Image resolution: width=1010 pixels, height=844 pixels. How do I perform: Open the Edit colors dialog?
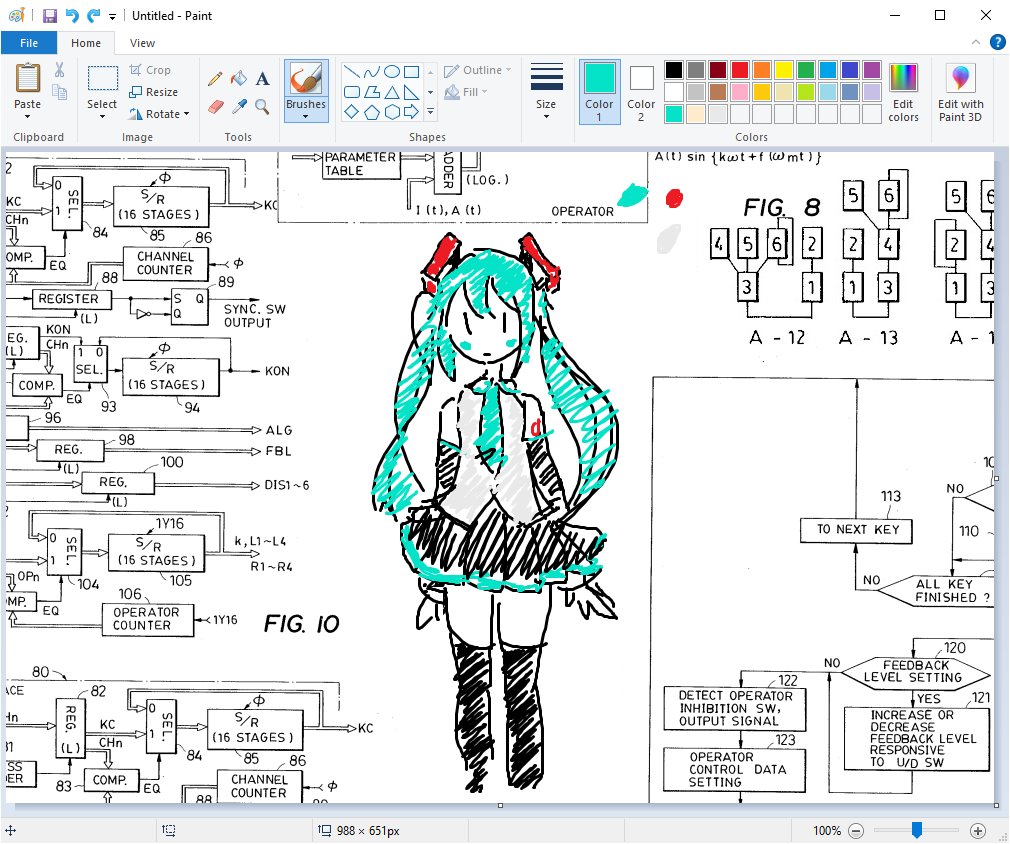point(903,92)
